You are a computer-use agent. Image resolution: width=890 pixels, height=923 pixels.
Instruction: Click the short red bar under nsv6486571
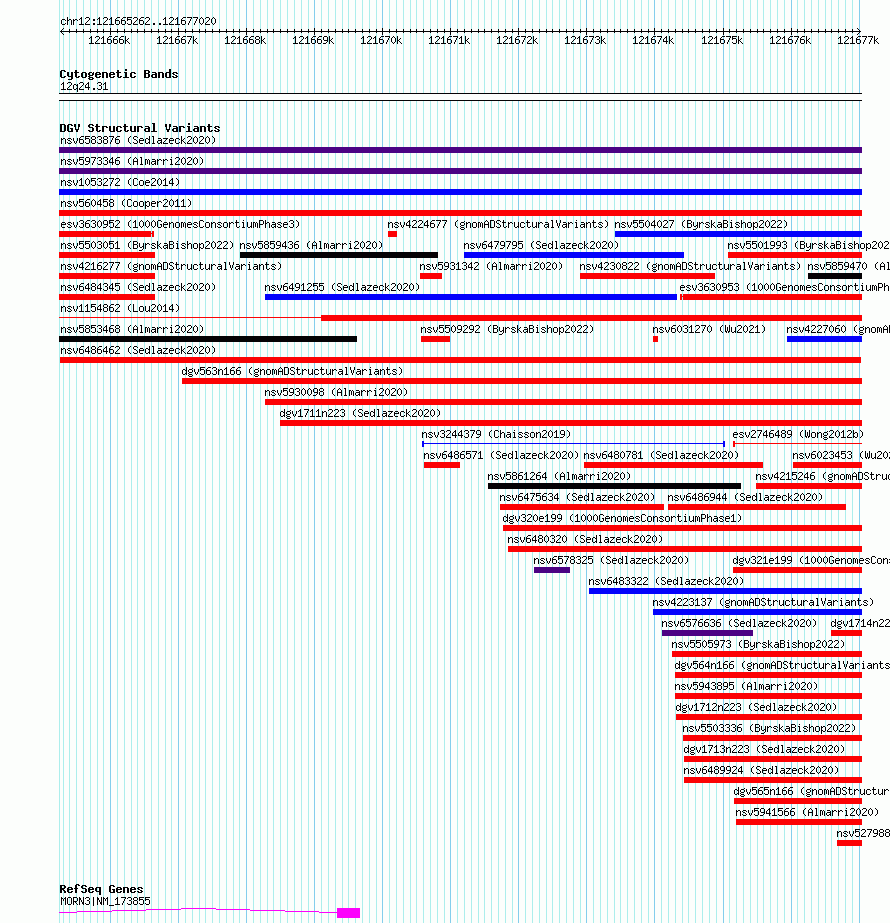pyautogui.click(x=441, y=465)
